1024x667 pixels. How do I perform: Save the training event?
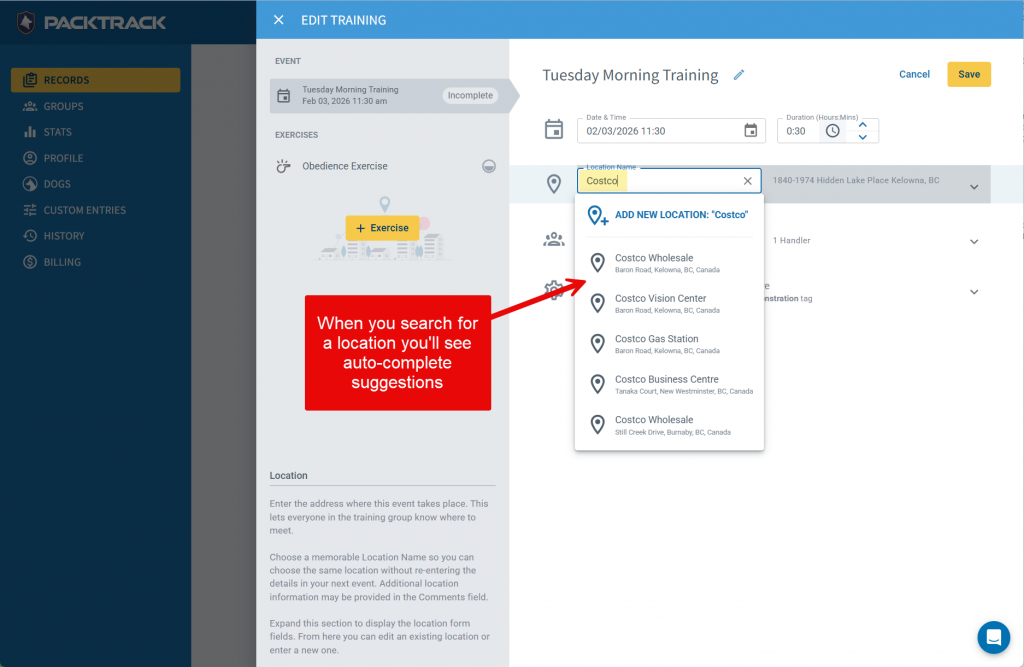[968, 75]
